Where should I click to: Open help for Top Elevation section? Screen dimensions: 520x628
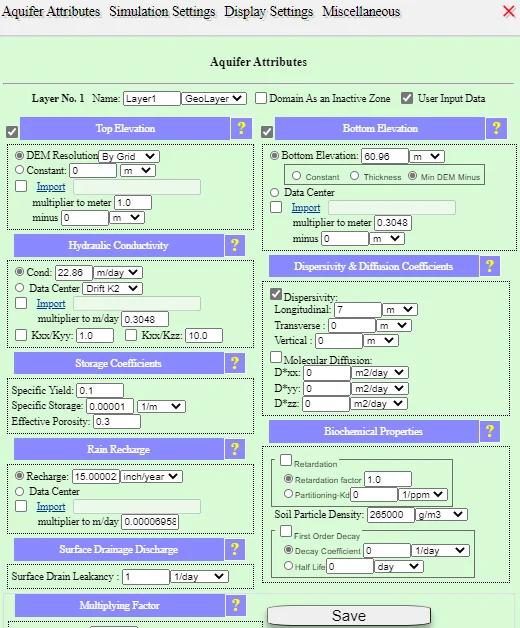tap(241, 128)
